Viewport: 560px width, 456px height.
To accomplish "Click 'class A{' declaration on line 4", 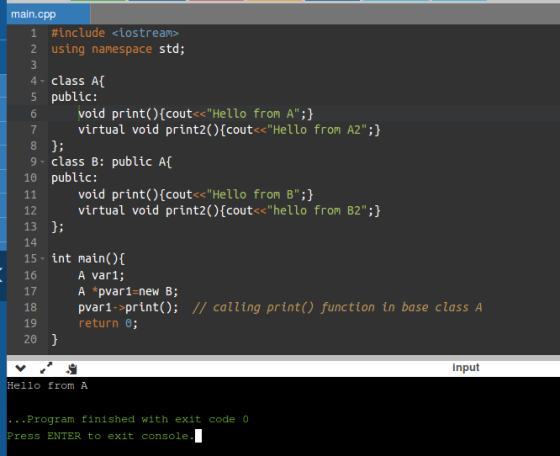I will point(78,81).
